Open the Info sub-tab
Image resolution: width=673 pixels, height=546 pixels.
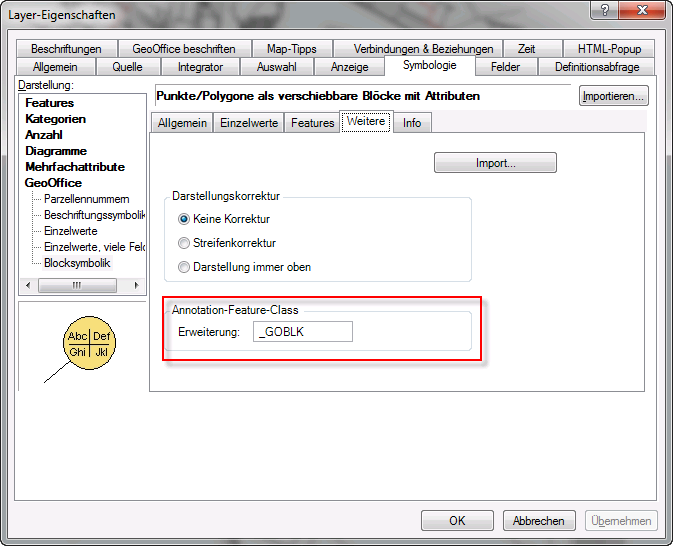point(412,123)
